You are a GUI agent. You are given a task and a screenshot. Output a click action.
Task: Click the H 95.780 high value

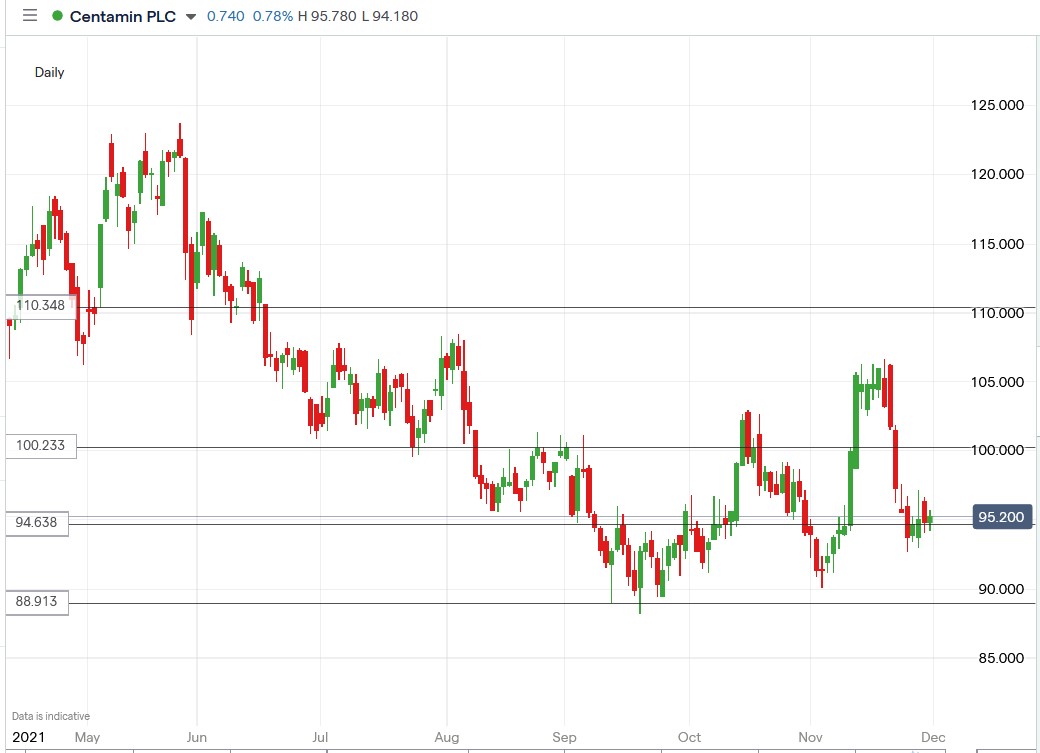pyautogui.click(x=327, y=16)
